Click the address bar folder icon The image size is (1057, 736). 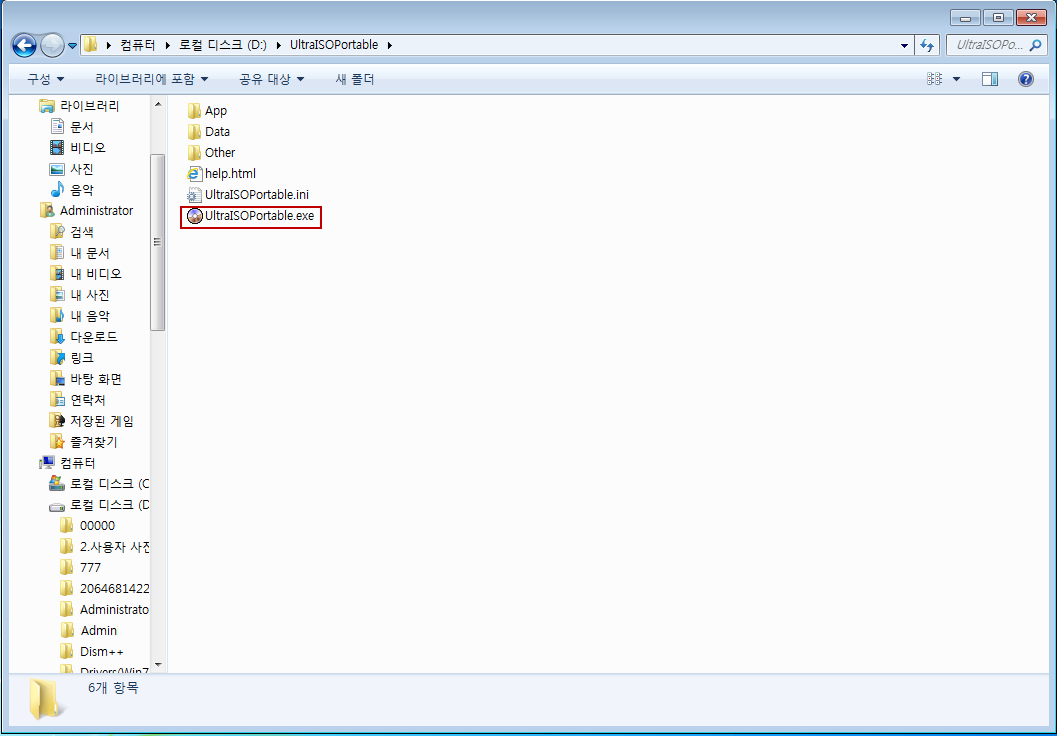click(90, 45)
